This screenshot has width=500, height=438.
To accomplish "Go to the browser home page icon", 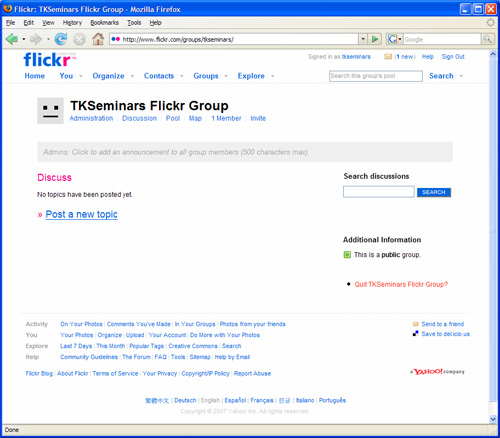I will point(98,39).
